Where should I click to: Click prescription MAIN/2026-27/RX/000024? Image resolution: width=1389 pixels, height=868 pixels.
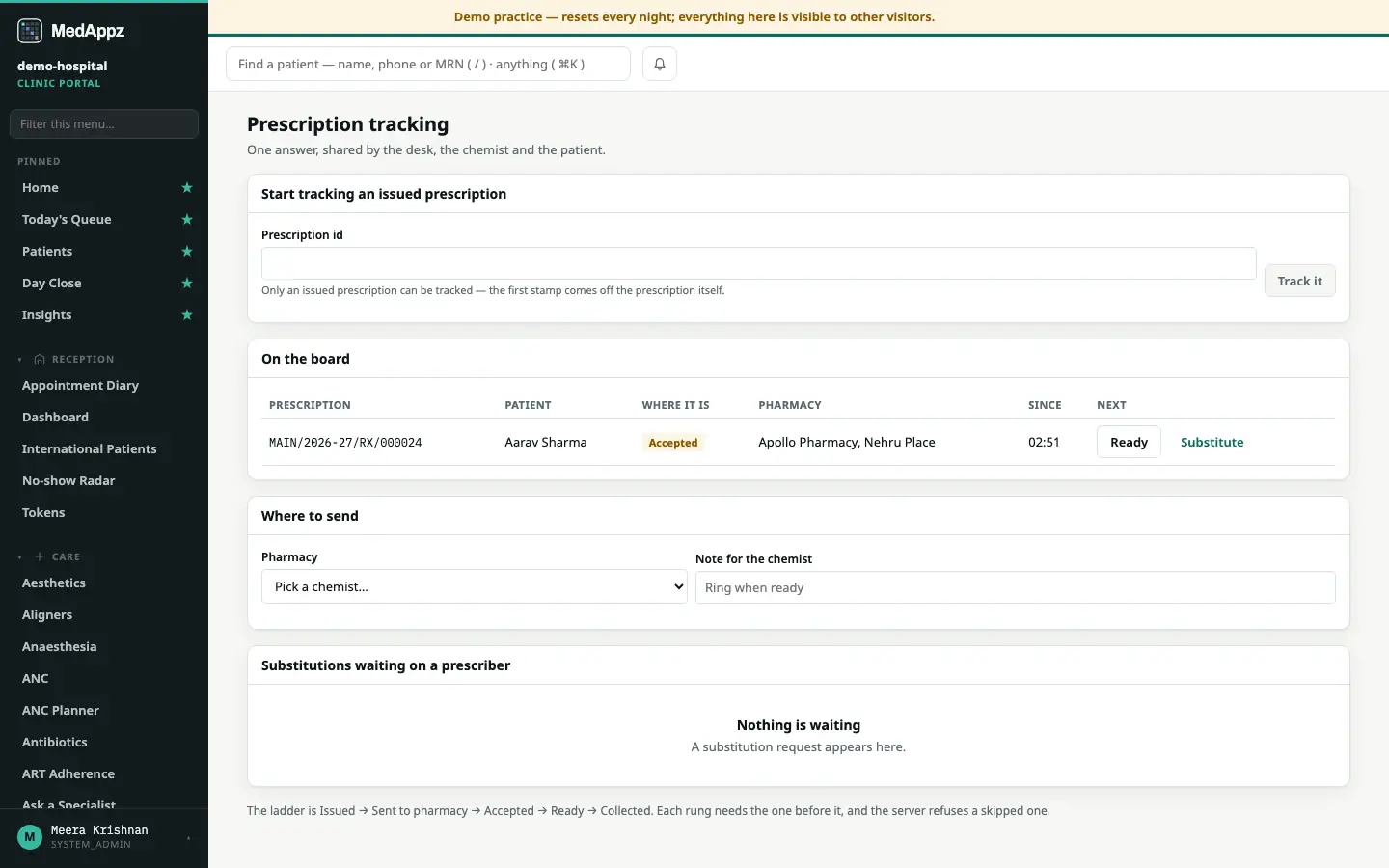[345, 443]
